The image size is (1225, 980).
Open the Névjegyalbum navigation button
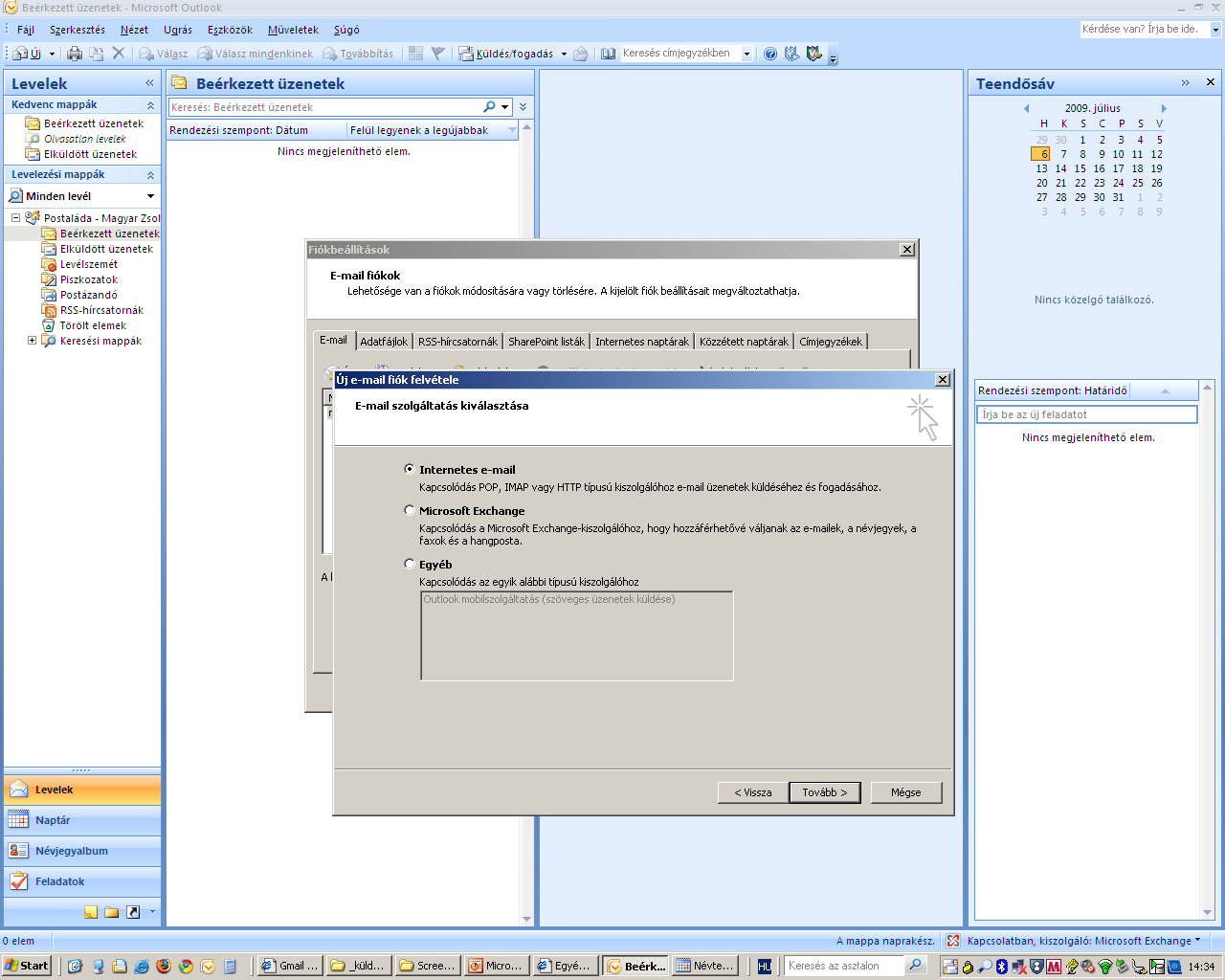click(82, 851)
